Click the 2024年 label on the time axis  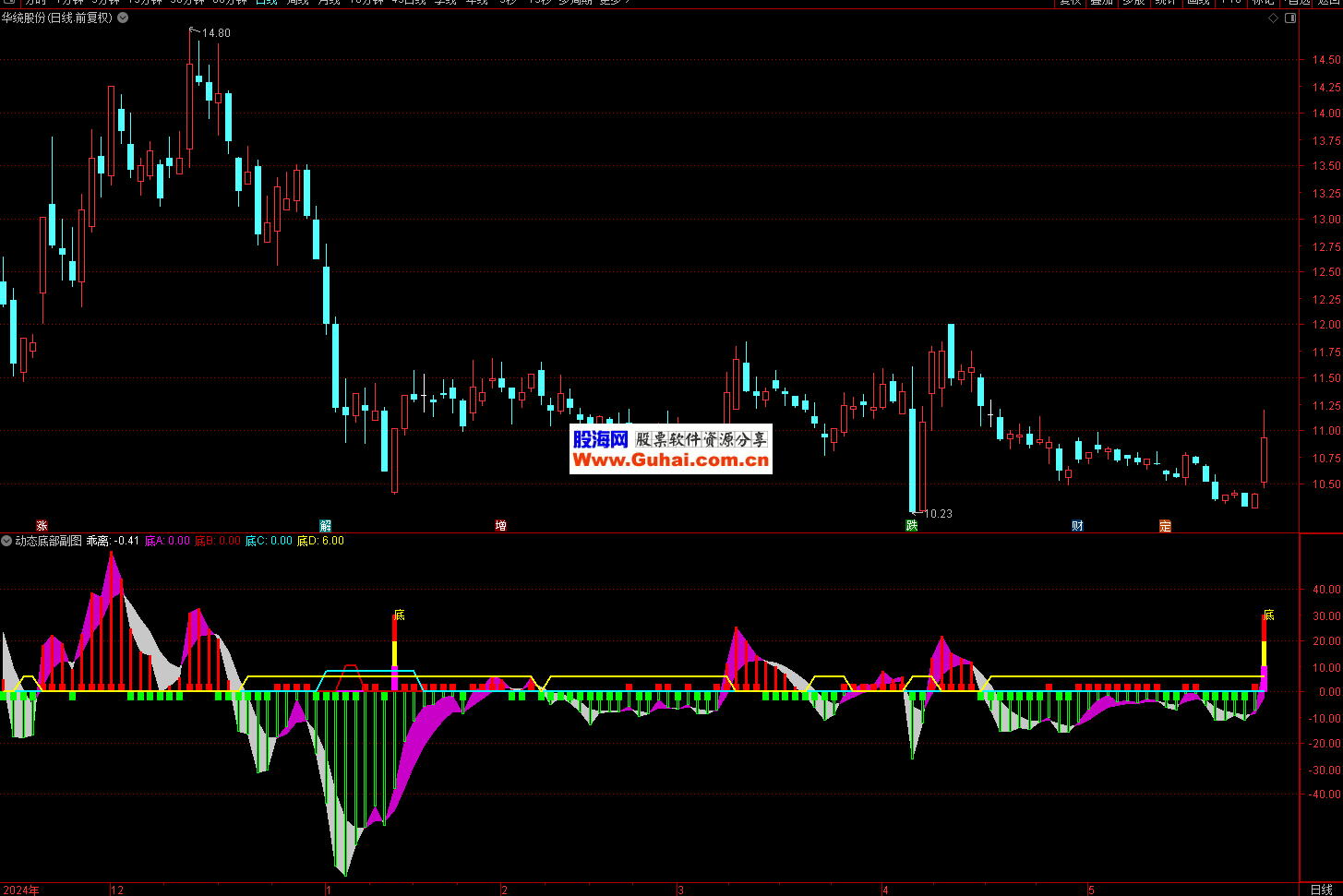(x=20, y=890)
